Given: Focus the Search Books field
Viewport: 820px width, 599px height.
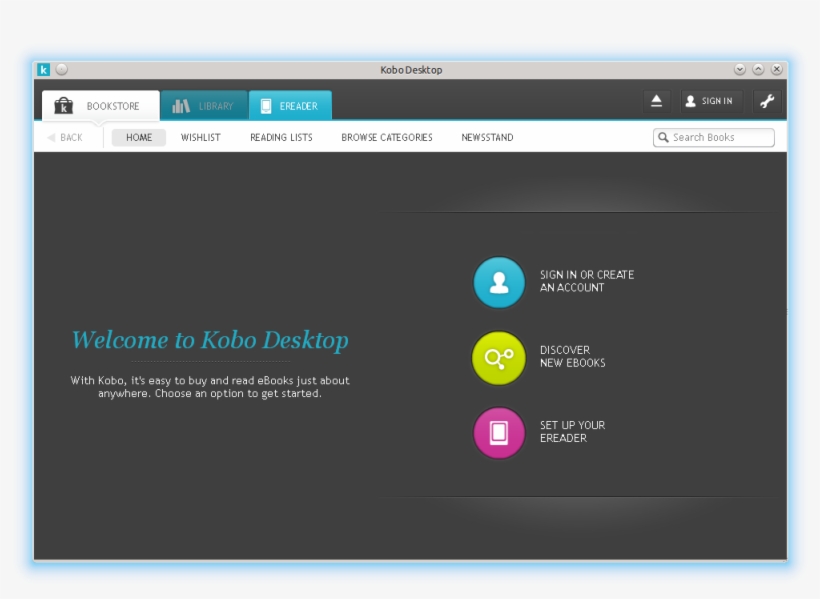Looking at the screenshot, I should click(713, 137).
